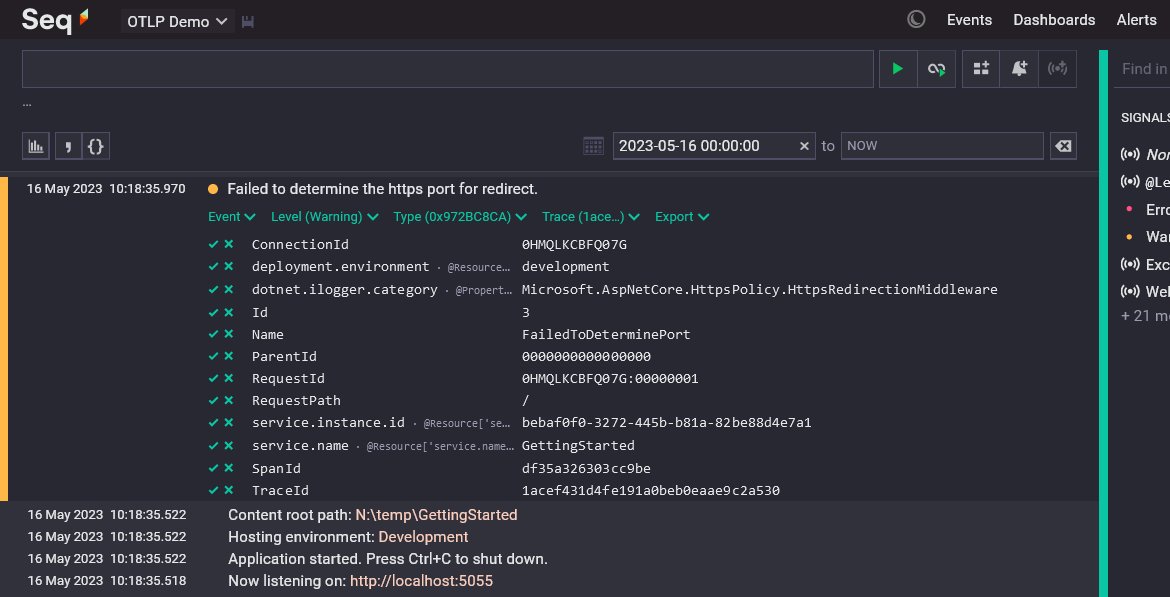The height and width of the screenshot is (597, 1170).
Task: Save the search as a signal
Action: pos(1059,68)
